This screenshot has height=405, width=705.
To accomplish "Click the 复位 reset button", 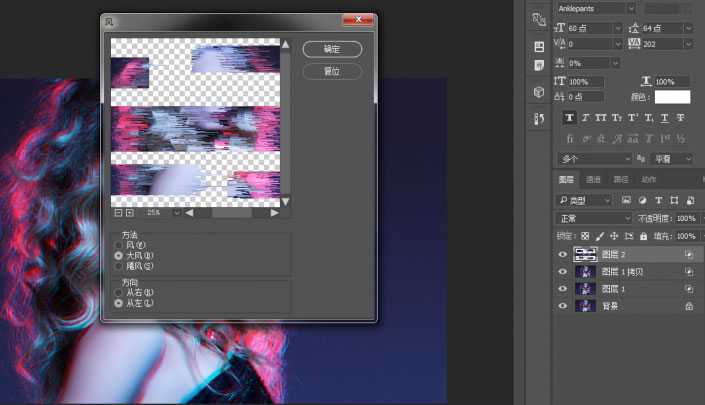I will (331, 72).
